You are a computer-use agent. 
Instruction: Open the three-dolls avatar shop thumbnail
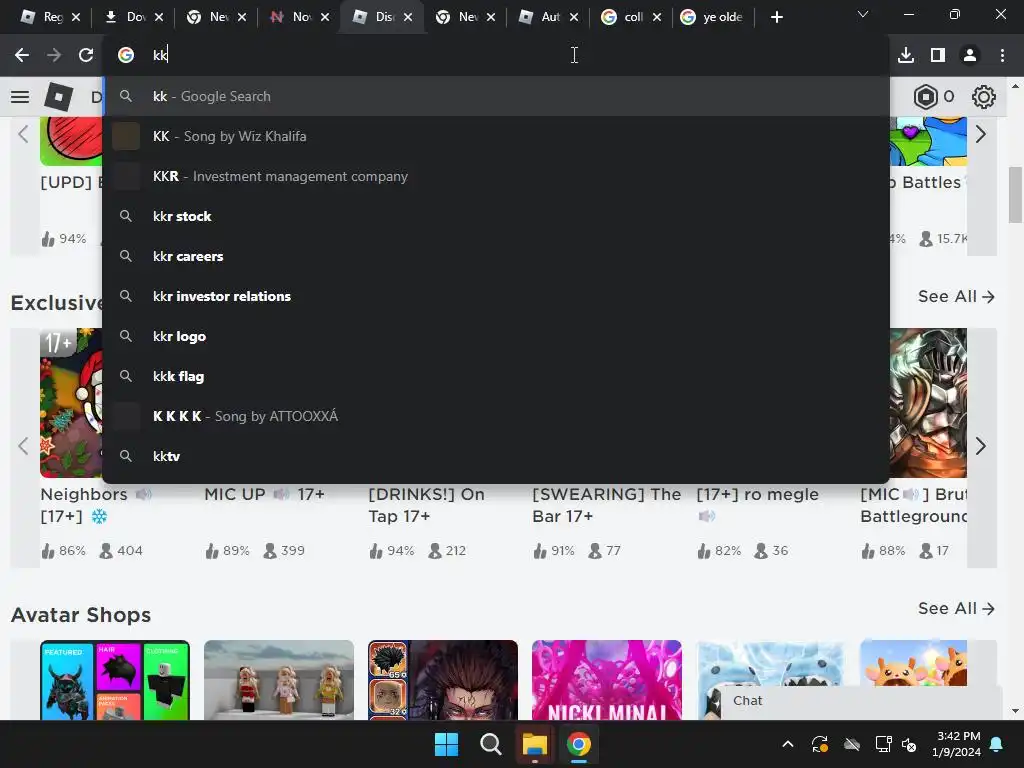click(x=279, y=680)
